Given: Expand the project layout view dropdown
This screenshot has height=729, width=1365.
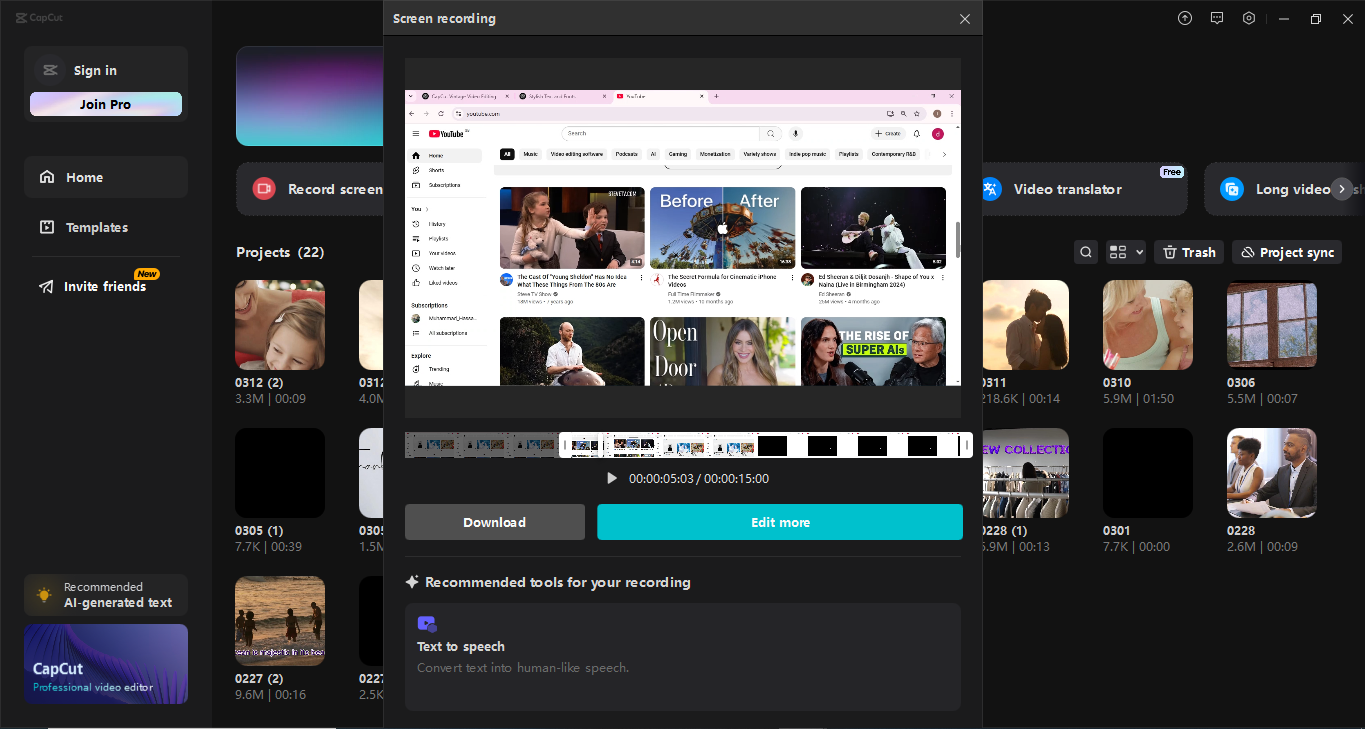Looking at the screenshot, I should pyautogui.click(x=1125, y=251).
